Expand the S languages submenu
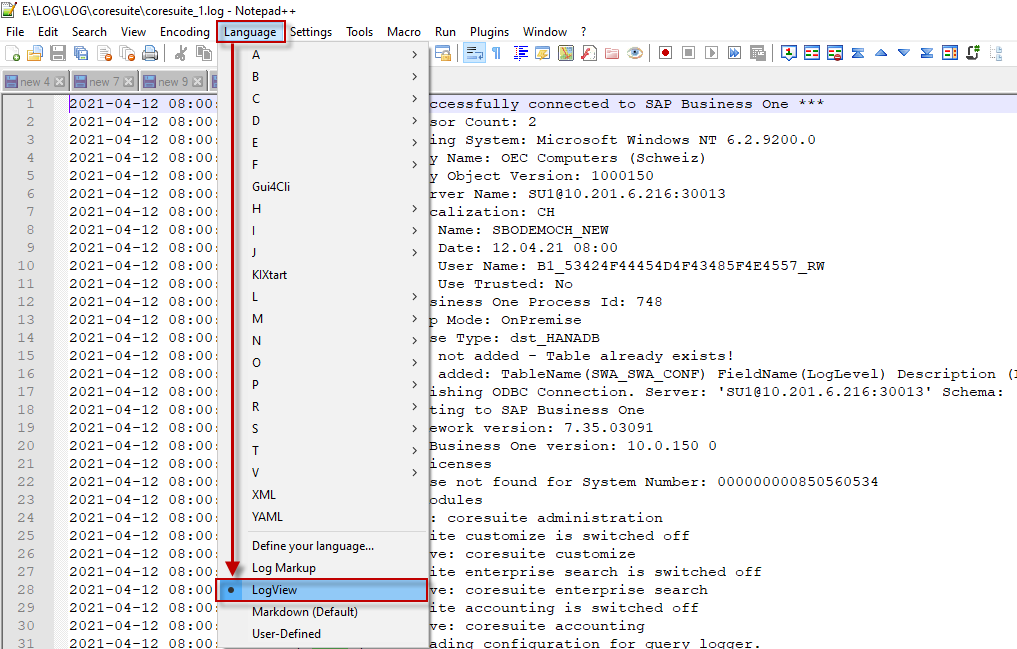This screenshot has width=1017, height=649. pos(322,429)
